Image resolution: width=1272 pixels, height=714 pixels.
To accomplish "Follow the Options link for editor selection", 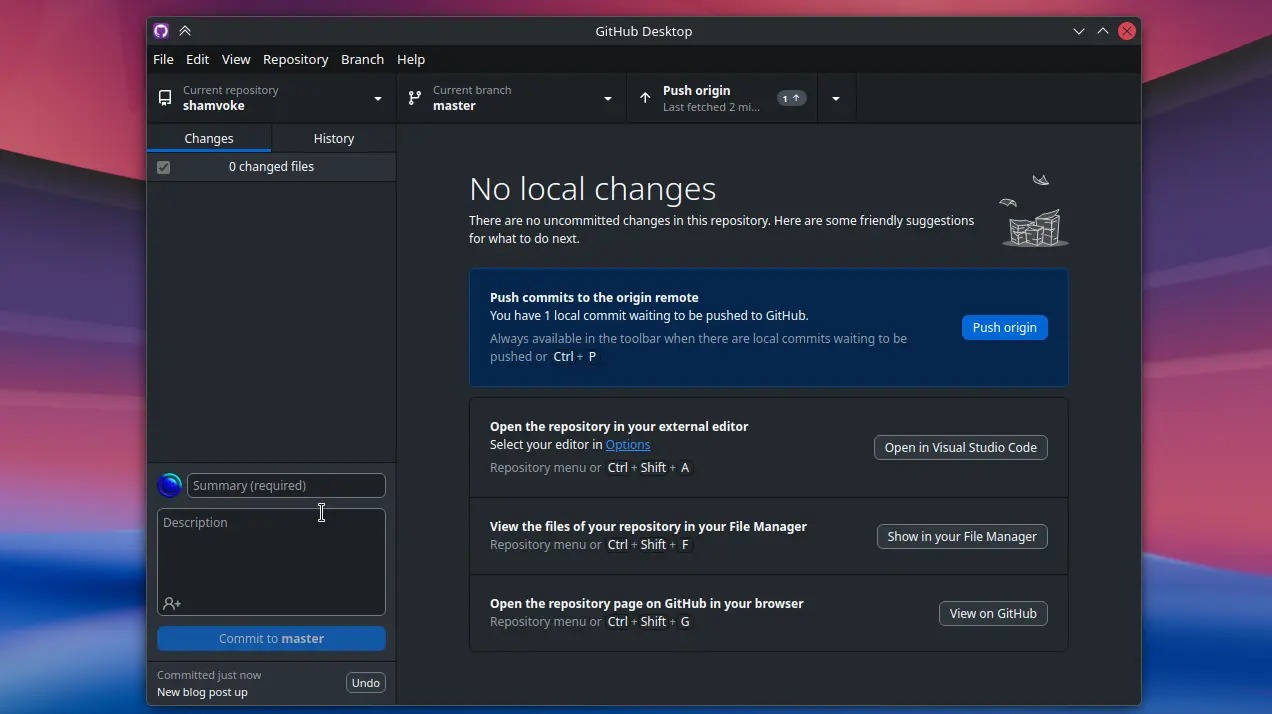I will (x=628, y=445).
